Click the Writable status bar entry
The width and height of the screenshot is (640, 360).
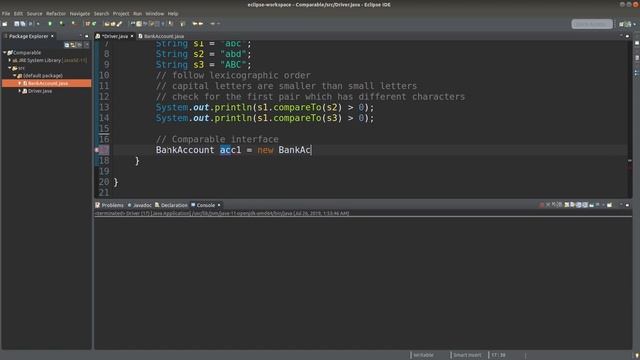tap(423, 355)
